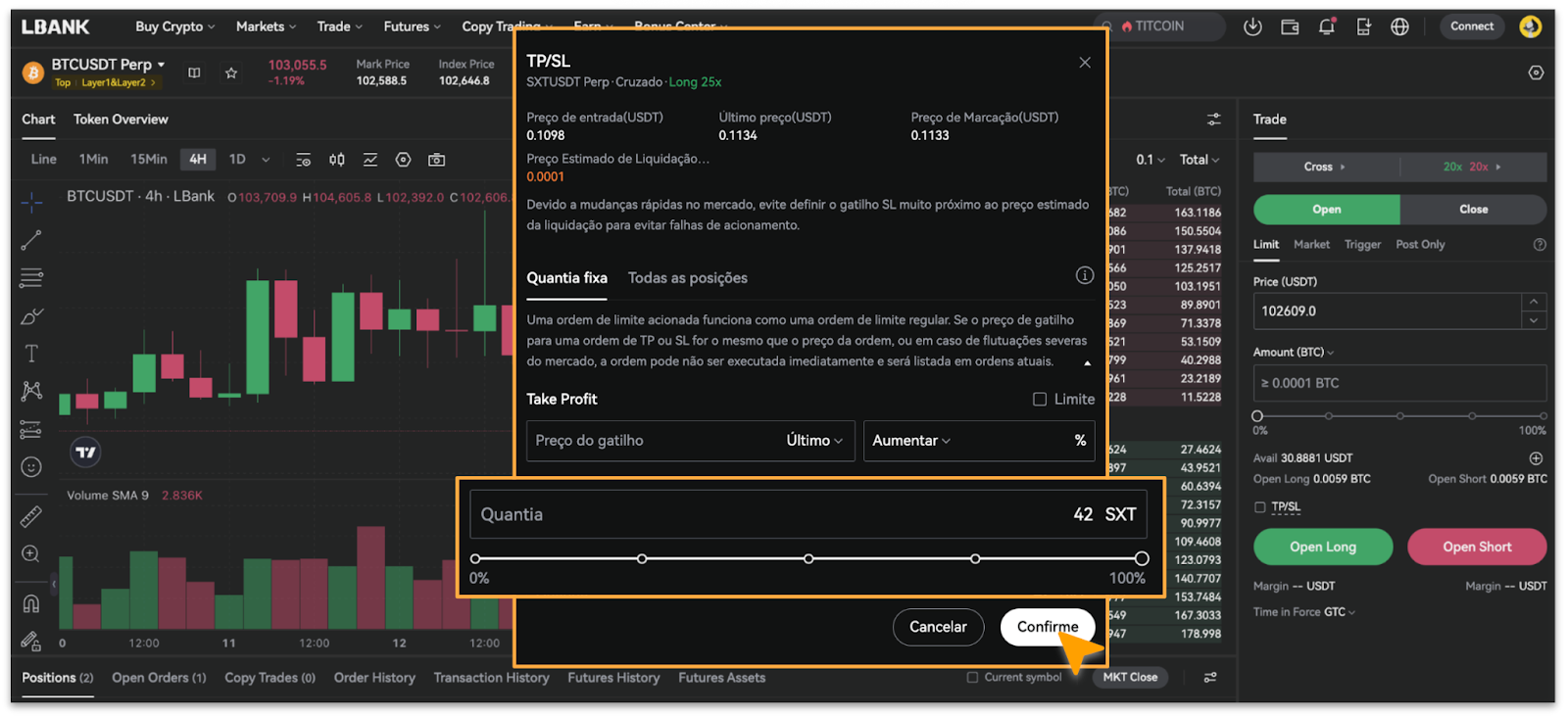Open the chart patterns tool

click(x=31, y=391)
